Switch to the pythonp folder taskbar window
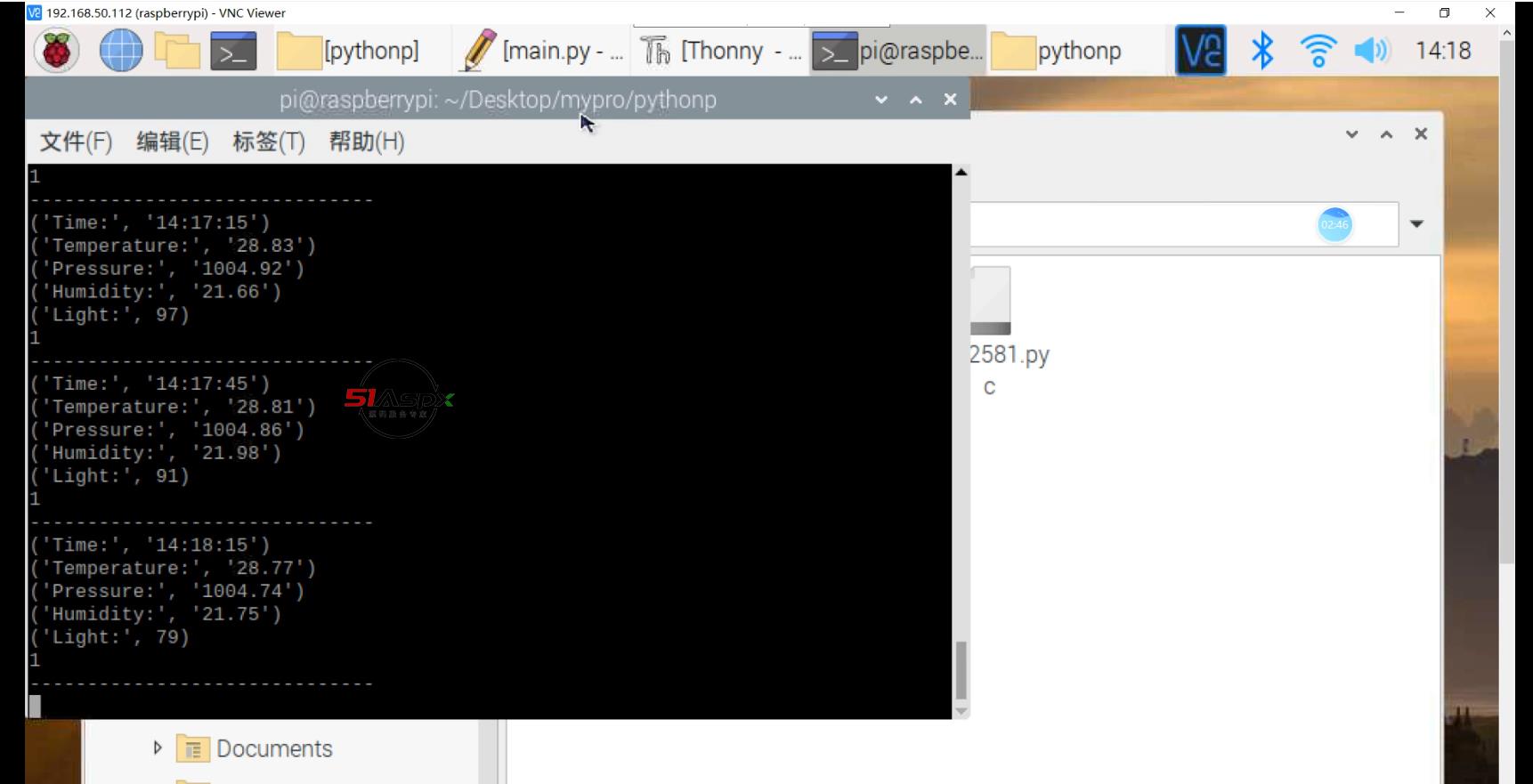This screenshot has width=1533, height=784. (x=1057, y=51)
